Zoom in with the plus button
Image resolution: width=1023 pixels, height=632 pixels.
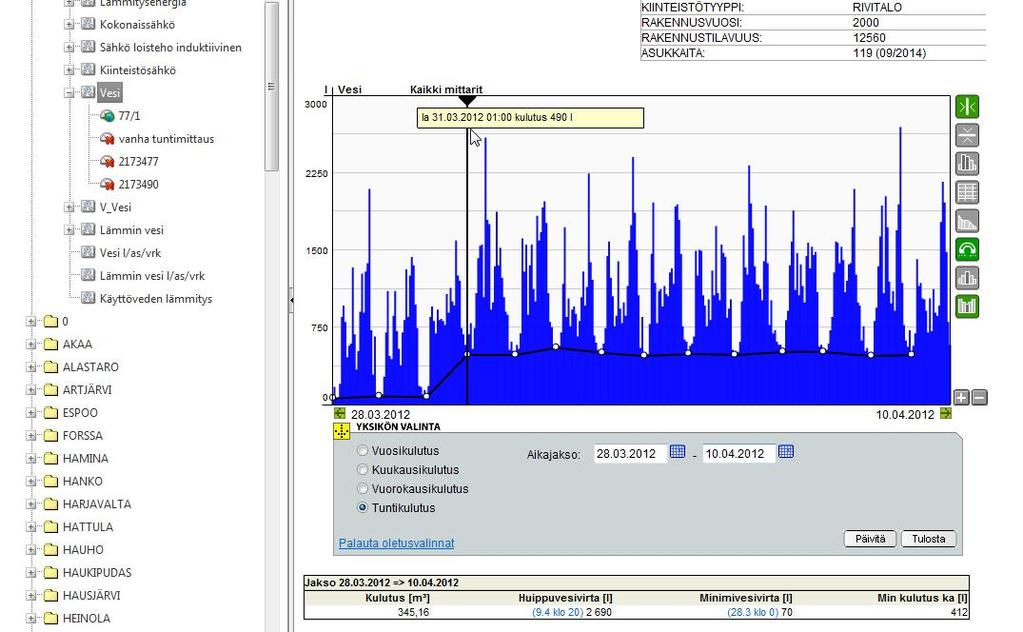coord(961,397)
